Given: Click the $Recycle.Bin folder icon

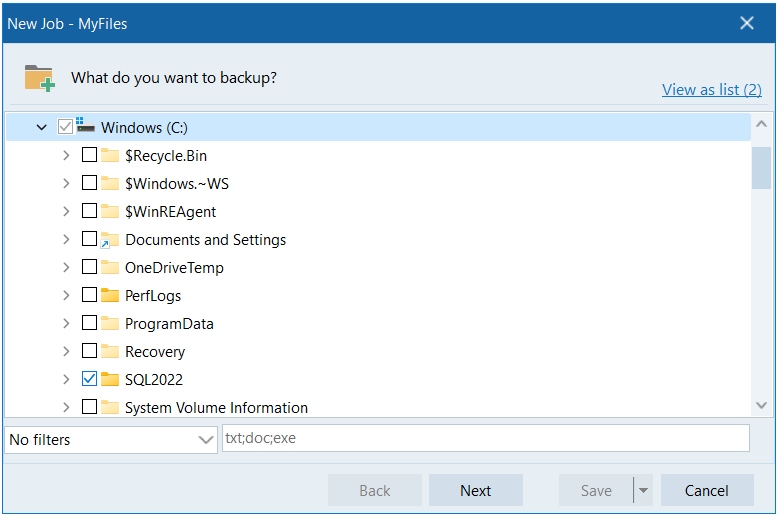Looking at the screenshot, I should click(x=110, y=155).
